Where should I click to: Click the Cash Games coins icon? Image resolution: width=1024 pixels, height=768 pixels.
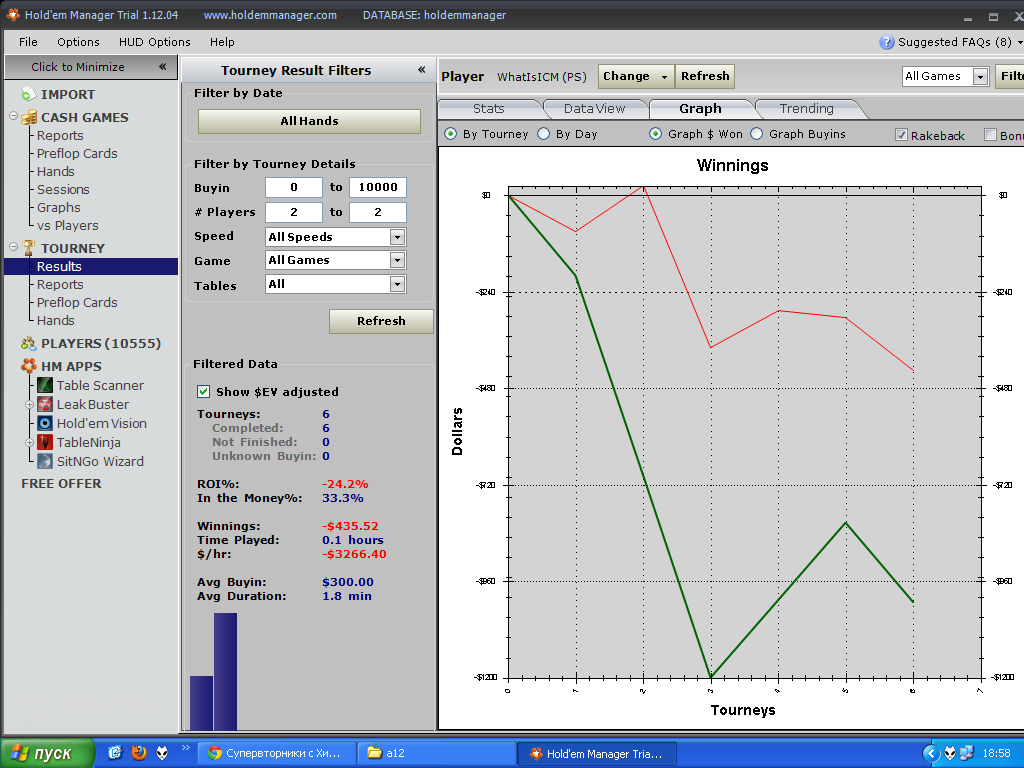coord(29,118)
